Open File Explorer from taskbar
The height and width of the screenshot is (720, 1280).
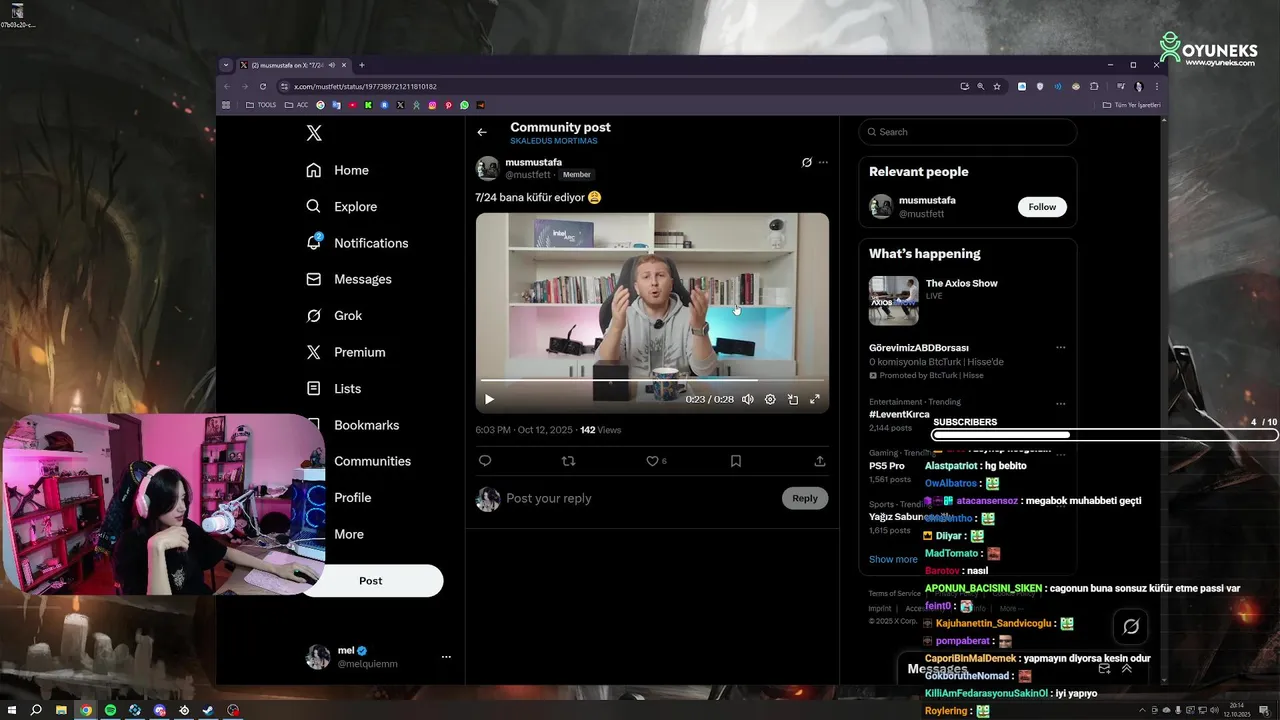61,710
